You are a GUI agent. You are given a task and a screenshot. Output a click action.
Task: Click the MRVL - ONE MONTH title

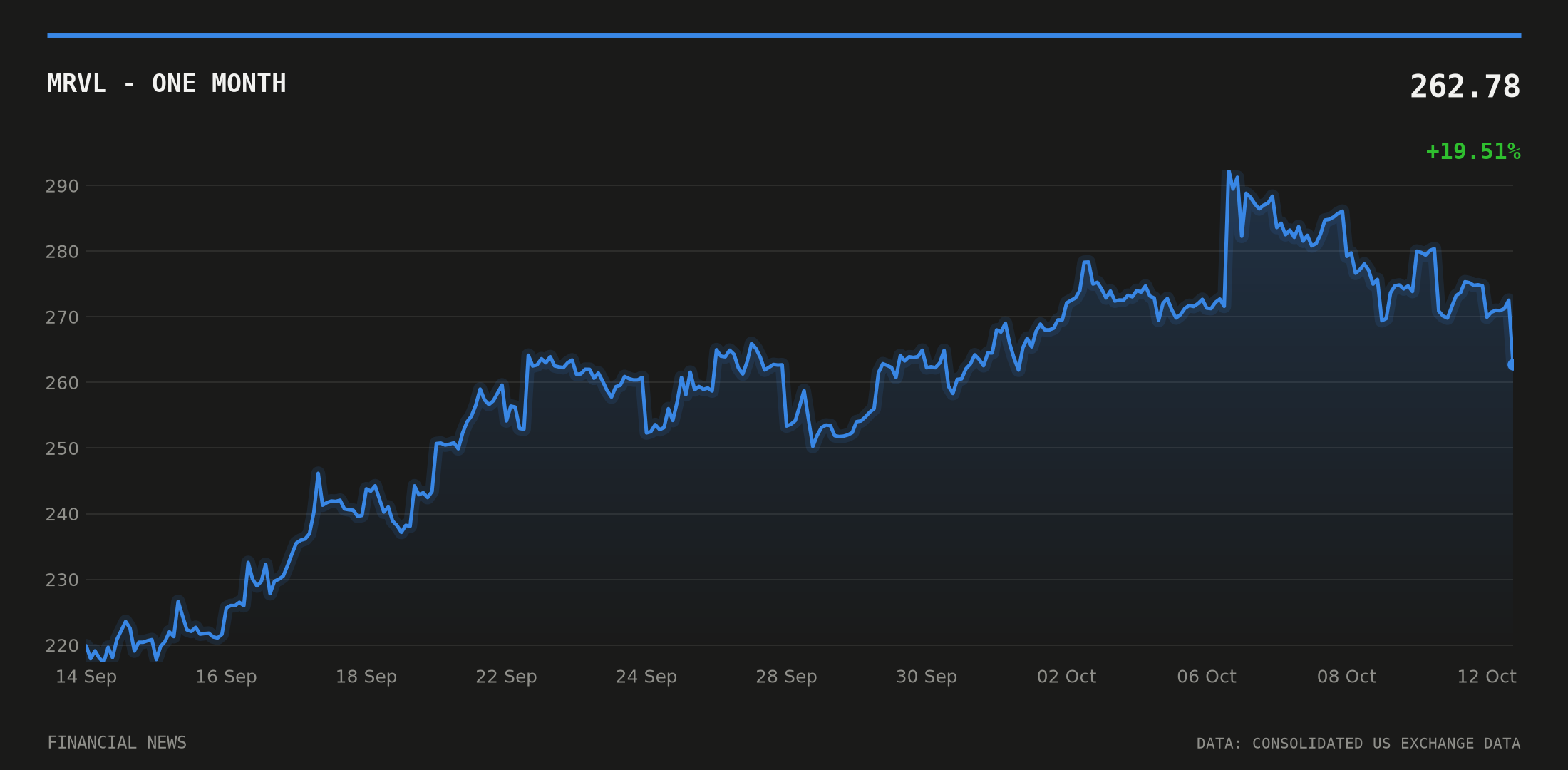point(167,83)
